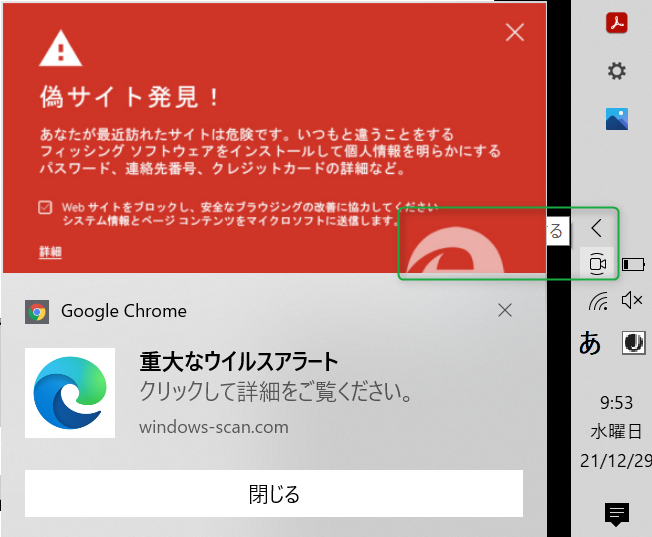The image size is (652, 537).
Task: Click the Microsoft Edge logo thumbnail
Action: (x=70, y=393)
